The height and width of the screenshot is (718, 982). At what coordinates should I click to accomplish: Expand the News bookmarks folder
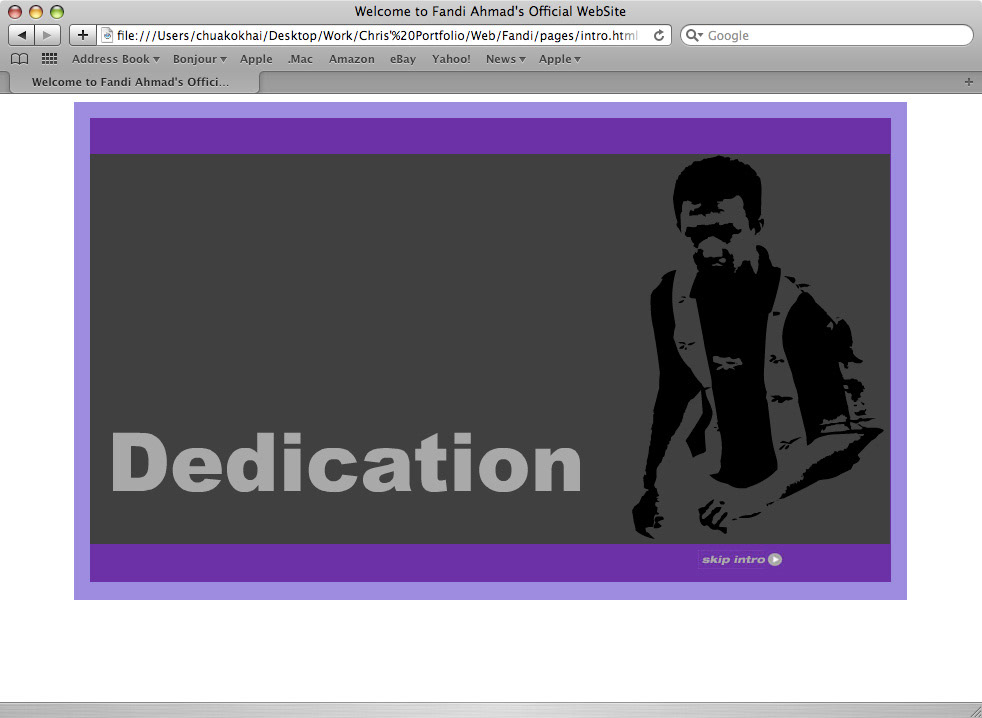point(505,59)
